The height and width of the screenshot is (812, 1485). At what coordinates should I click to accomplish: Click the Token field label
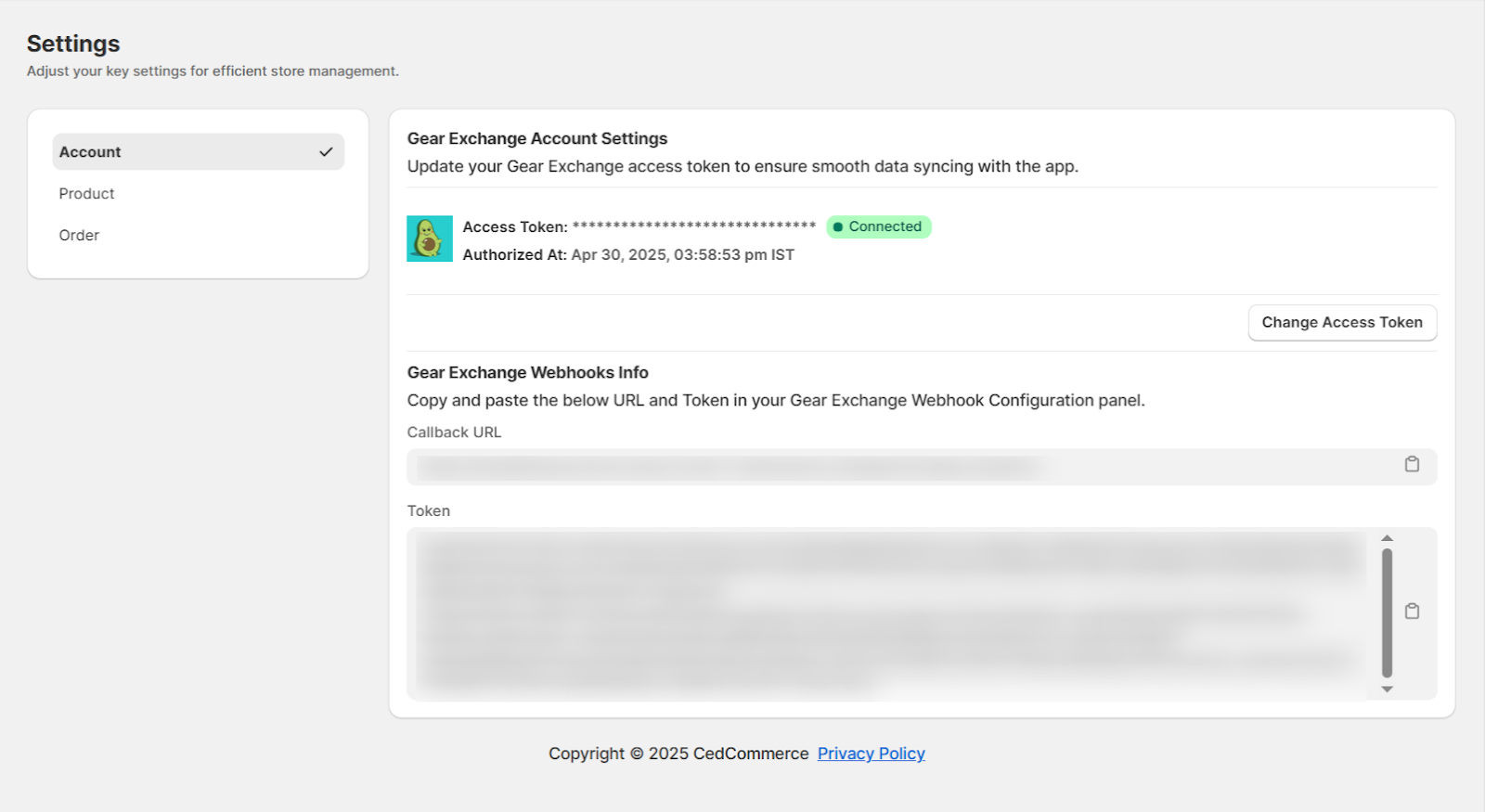(x=429, y=511)
